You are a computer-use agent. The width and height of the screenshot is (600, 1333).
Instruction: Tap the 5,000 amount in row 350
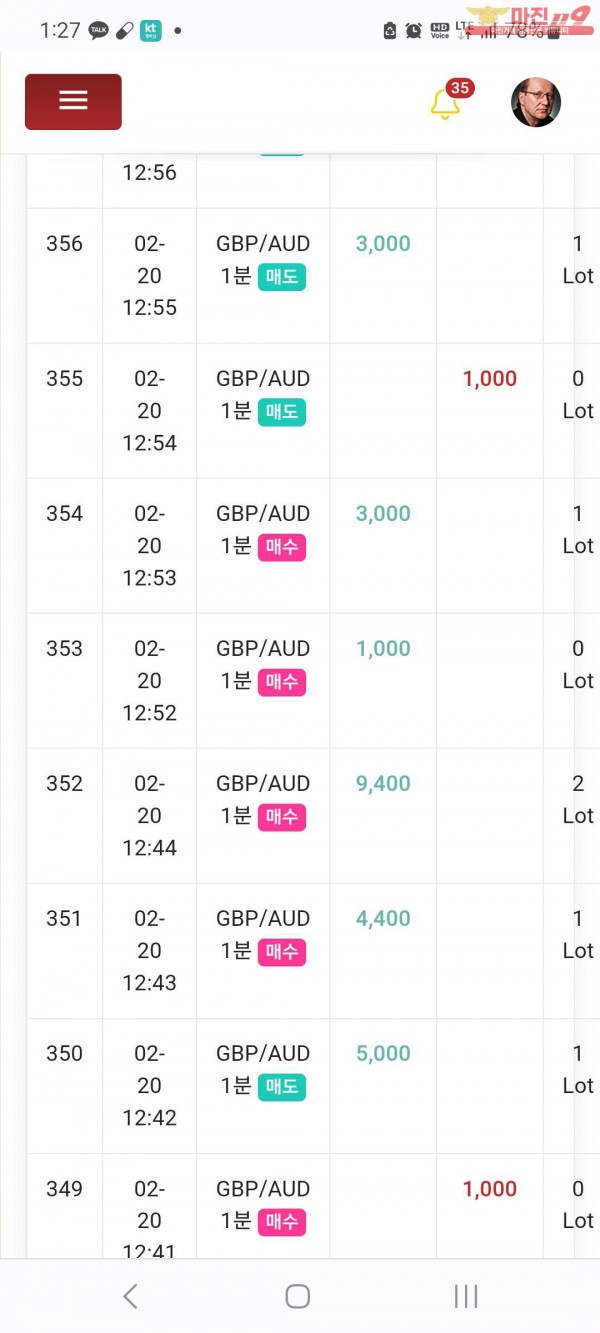(383, 1053)
